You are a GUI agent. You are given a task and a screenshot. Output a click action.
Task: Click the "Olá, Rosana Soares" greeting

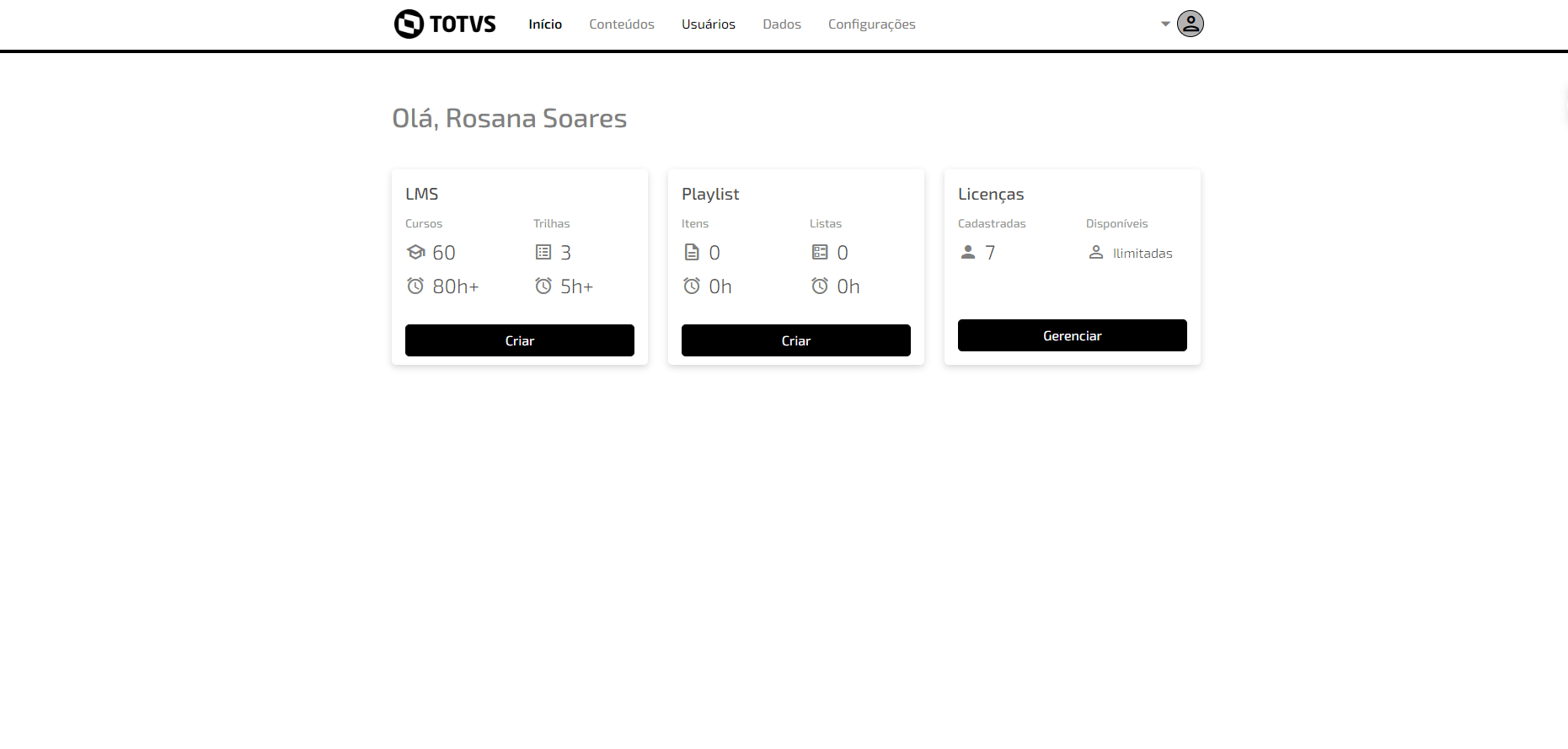coord(510,119)
